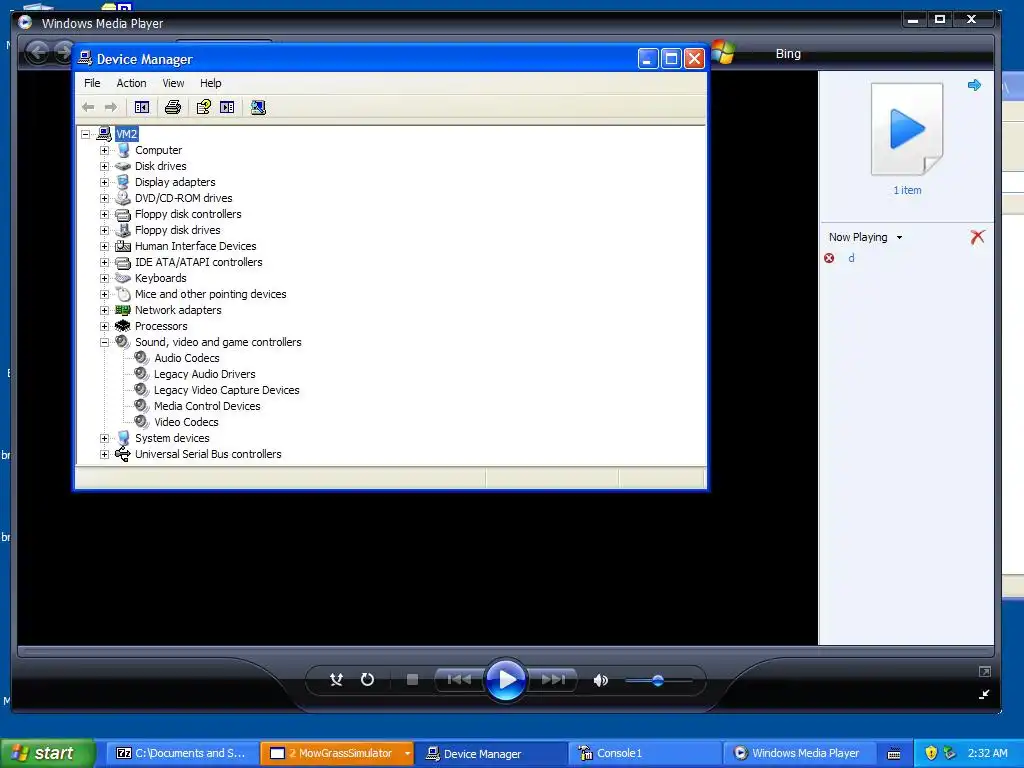Image resolution: width=1024 pixels, height=768 pixels.
Task: Select the playlist item named d
Action: [851, 258]
